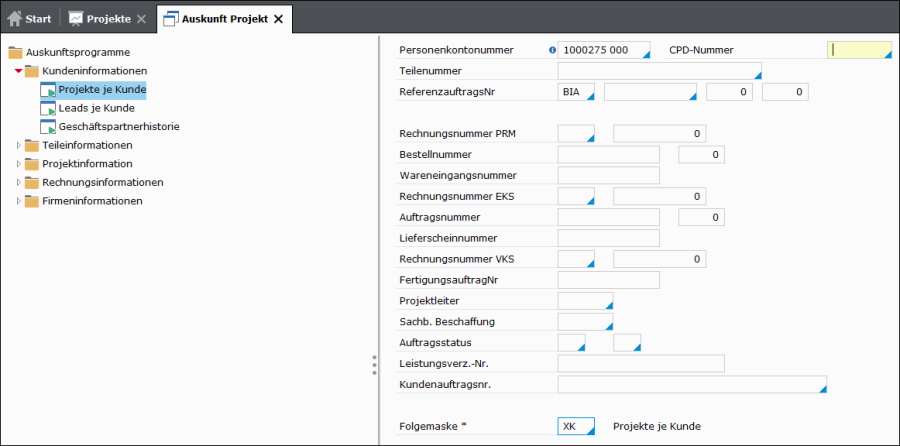Switch to the Projekte tab

[108, 19]
